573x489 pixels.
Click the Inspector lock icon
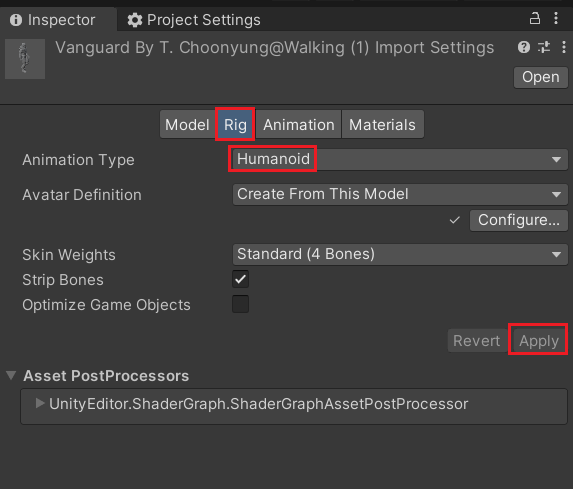[535, 18]
